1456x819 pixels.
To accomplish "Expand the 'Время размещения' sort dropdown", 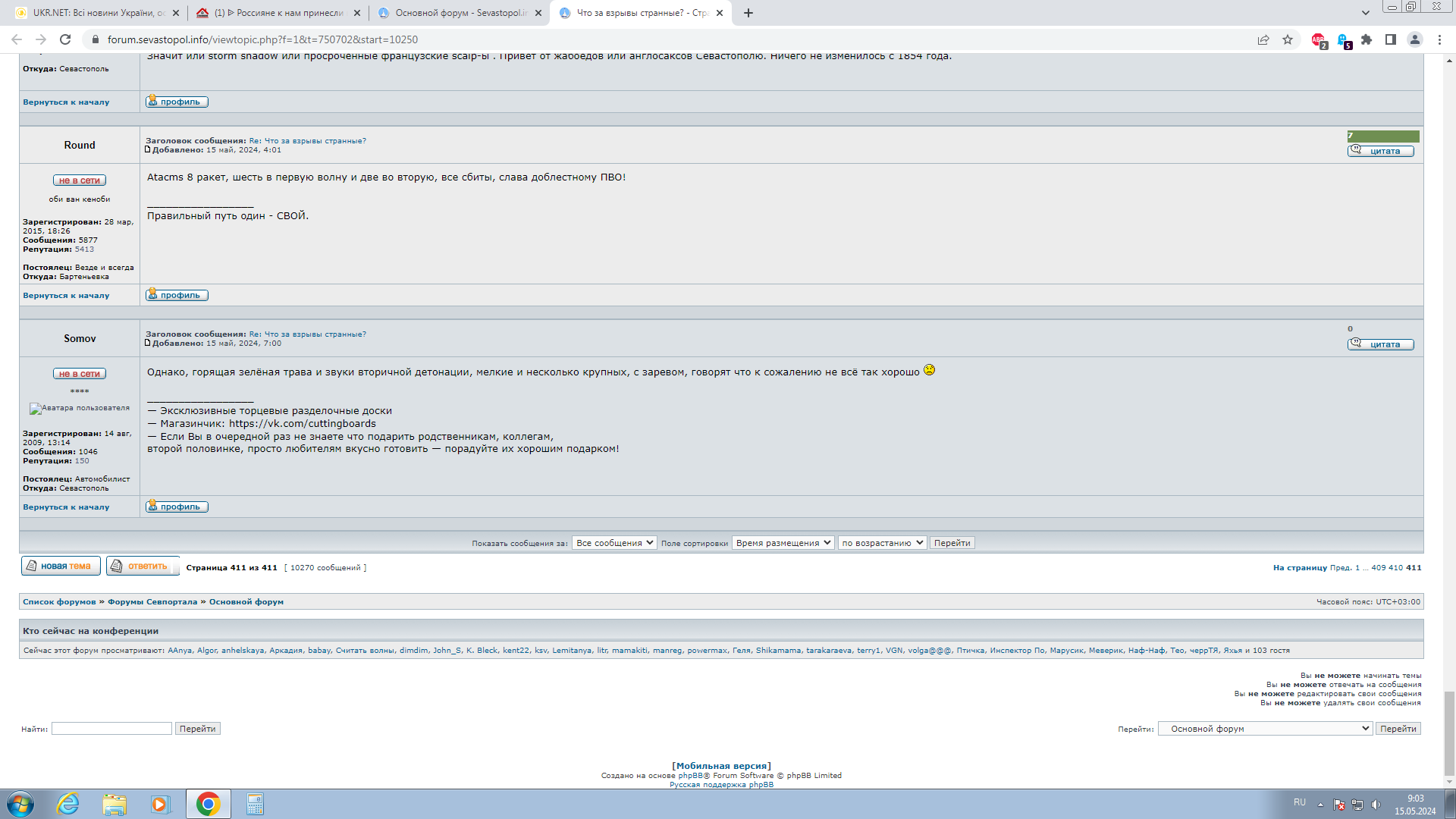I will point(783,543).
